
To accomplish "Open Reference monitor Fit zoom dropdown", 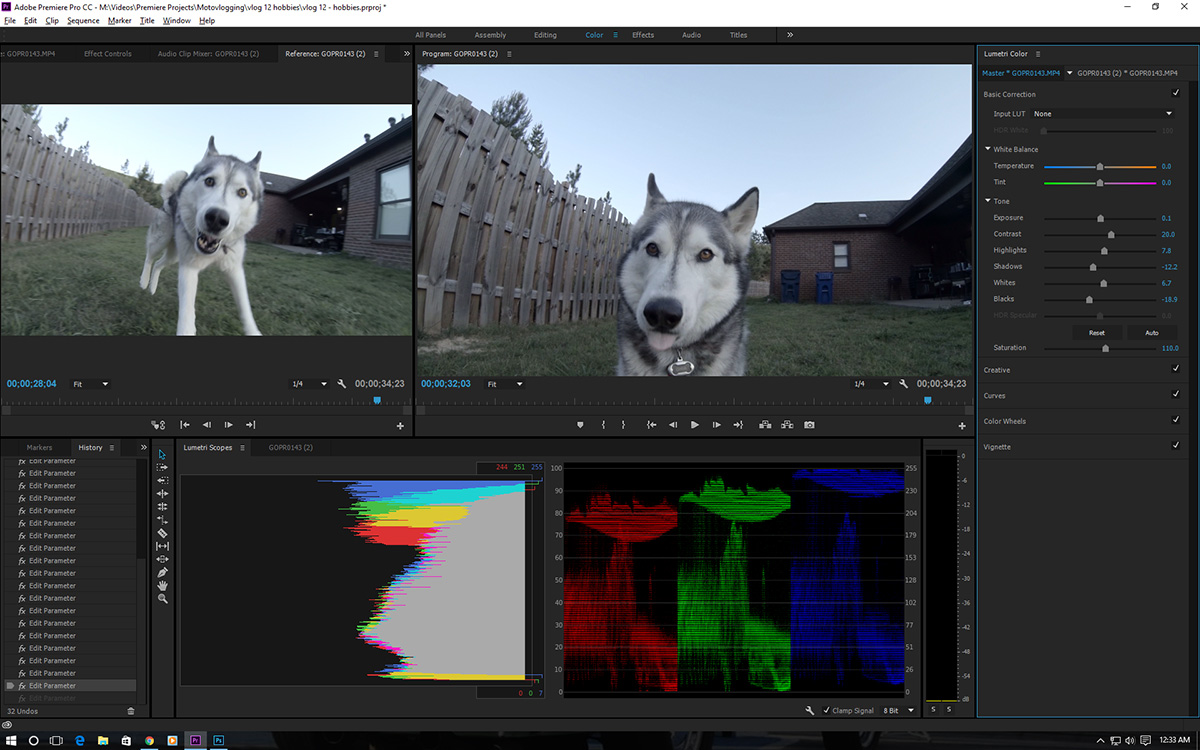I will coord(90,384).
